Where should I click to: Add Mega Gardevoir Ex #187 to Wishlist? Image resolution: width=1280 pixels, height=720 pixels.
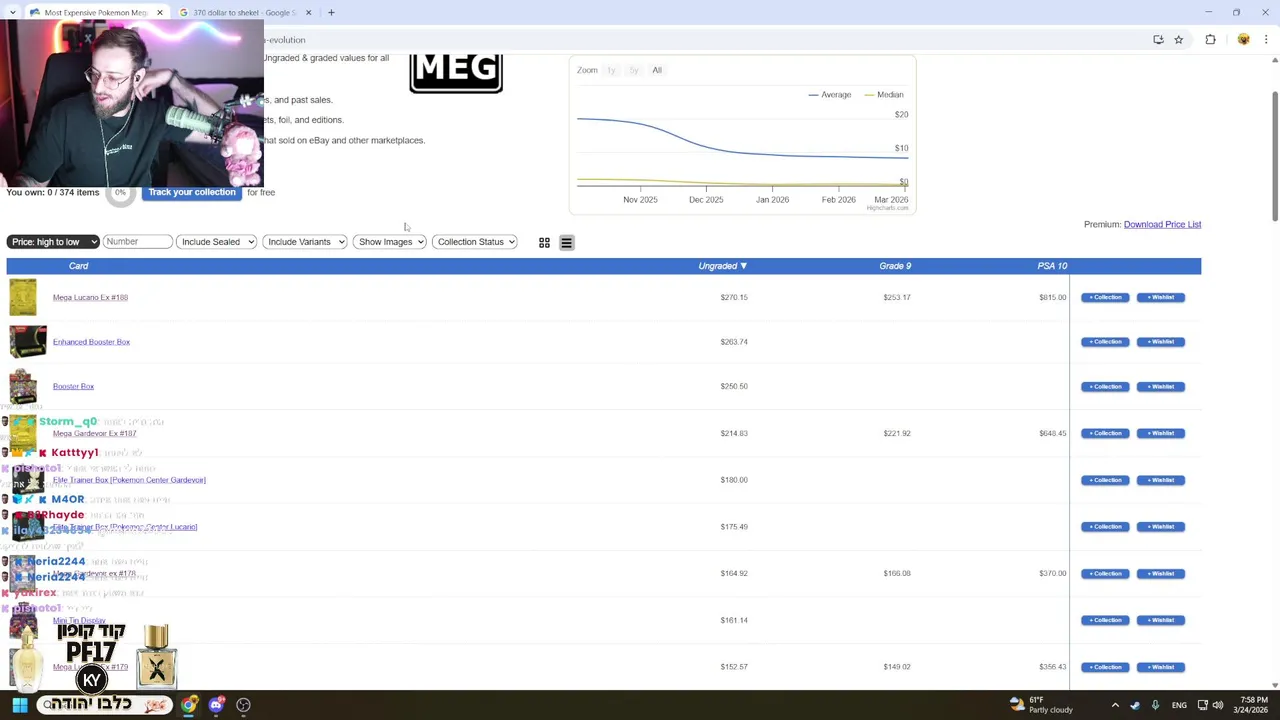pos(1161,433)
